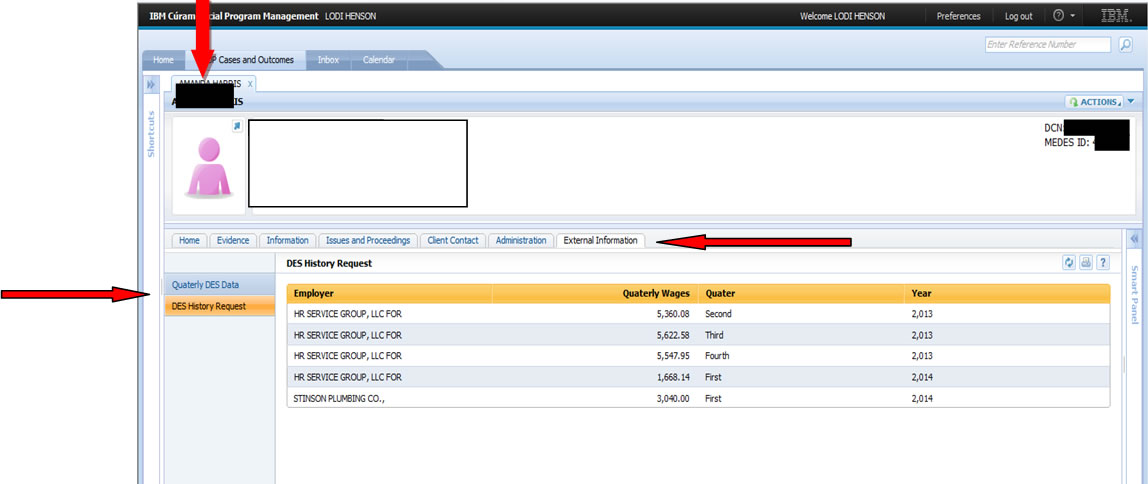
Task: Sort by the Year column header
Action: coord(1007,294)
